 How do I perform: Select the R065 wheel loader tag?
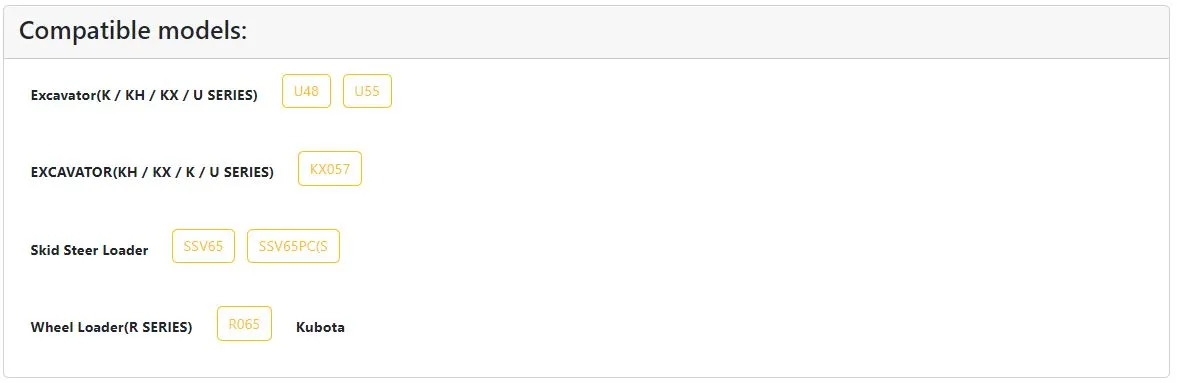(244, 324)
